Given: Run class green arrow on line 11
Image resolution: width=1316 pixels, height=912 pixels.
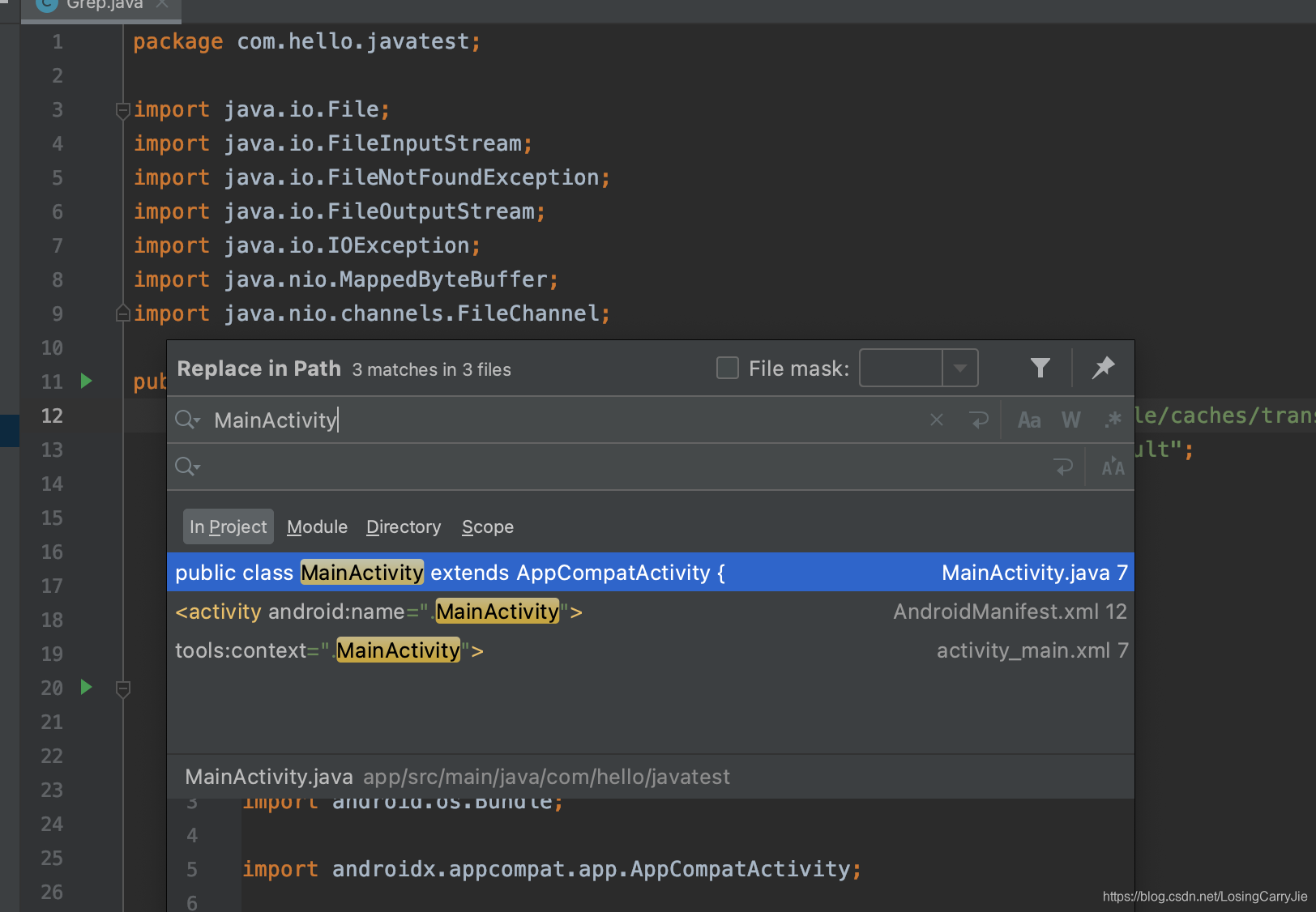Looking at the screenshot, I should (x=87, y=381).
